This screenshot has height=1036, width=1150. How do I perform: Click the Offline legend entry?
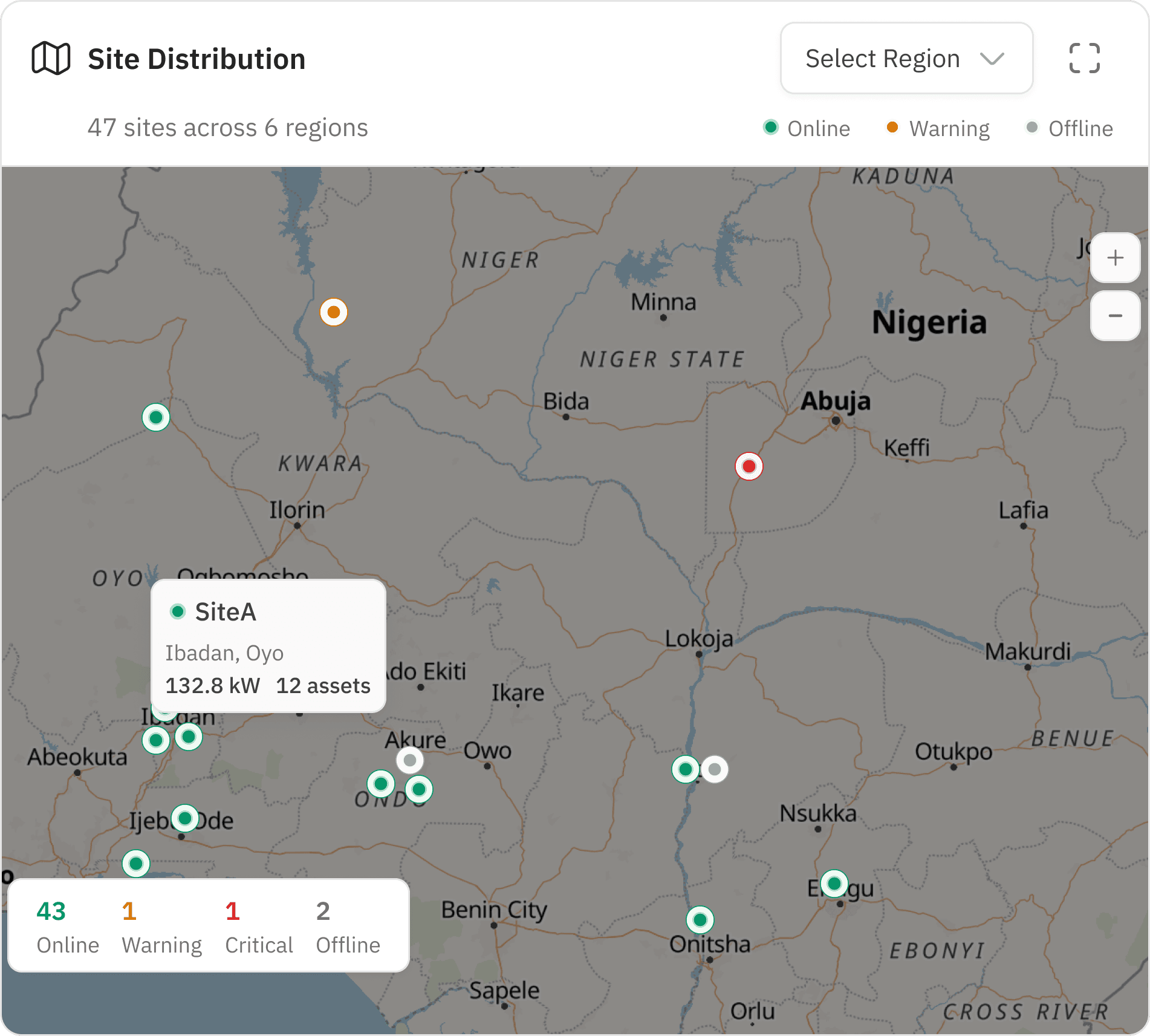tap(1070, 128)
